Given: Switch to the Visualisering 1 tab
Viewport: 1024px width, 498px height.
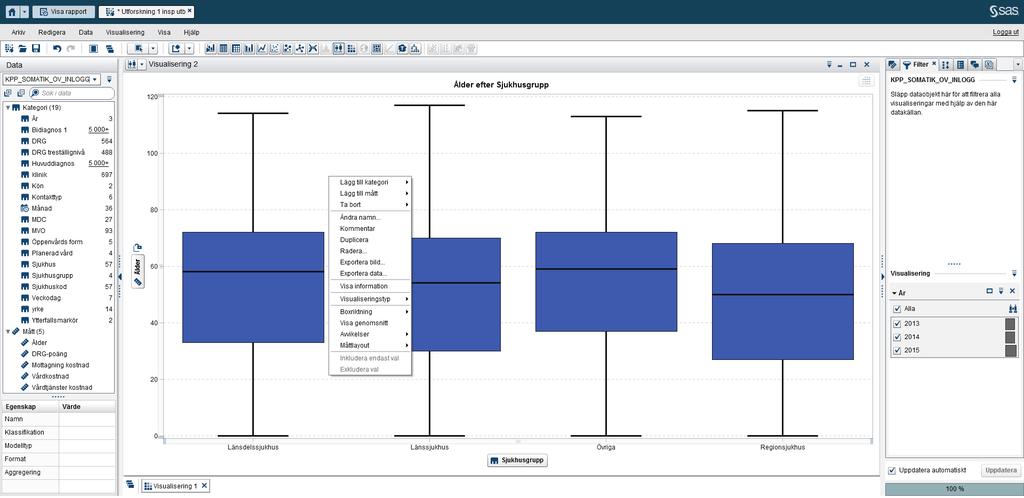Looking at the screenshot, I should click(x=175, y=486).
